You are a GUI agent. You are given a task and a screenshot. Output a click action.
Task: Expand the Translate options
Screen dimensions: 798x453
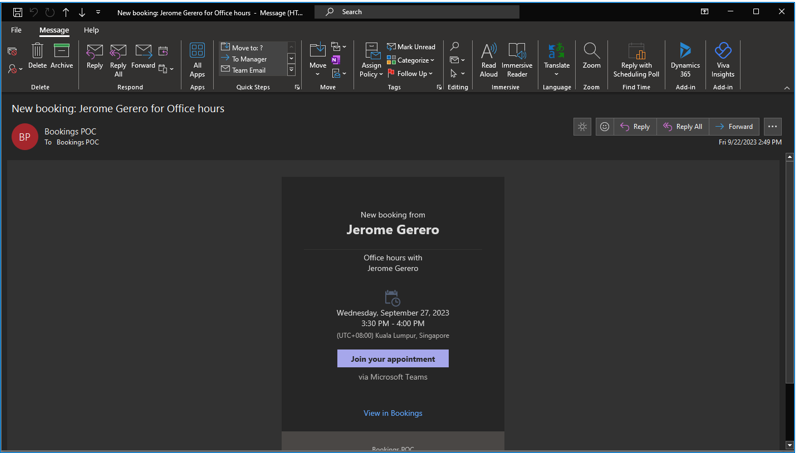point(557,74)
